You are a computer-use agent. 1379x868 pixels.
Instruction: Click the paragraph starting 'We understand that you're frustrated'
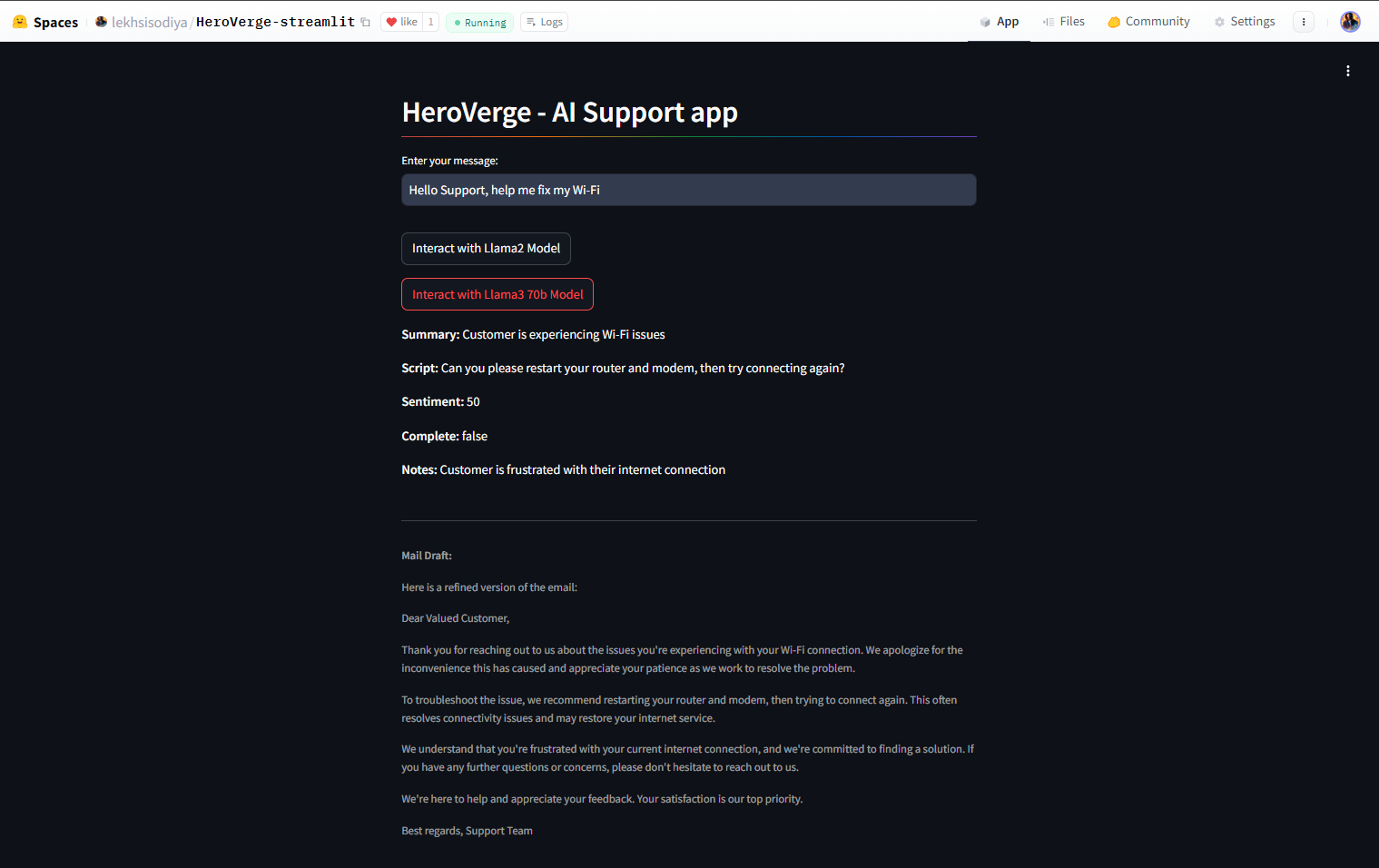coord(688,758)
